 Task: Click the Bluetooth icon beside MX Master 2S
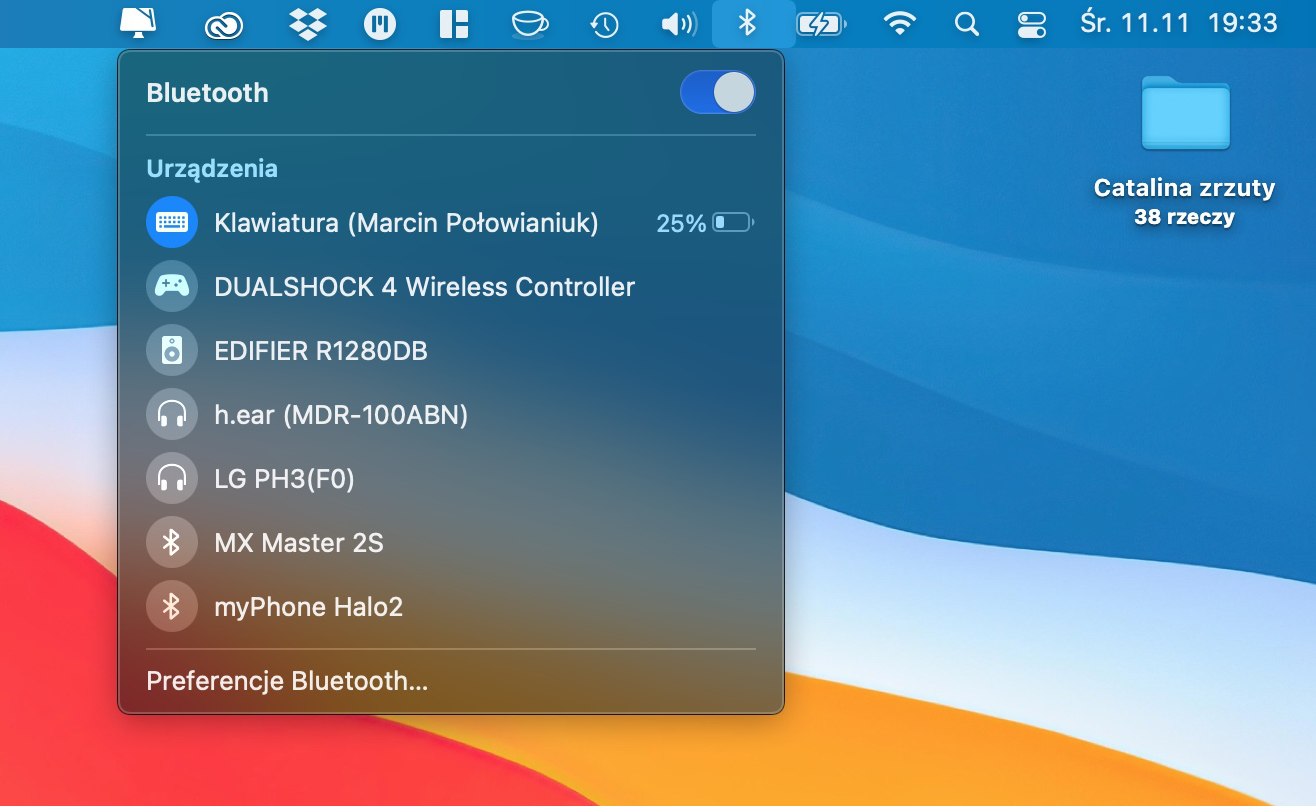(172, 542)
